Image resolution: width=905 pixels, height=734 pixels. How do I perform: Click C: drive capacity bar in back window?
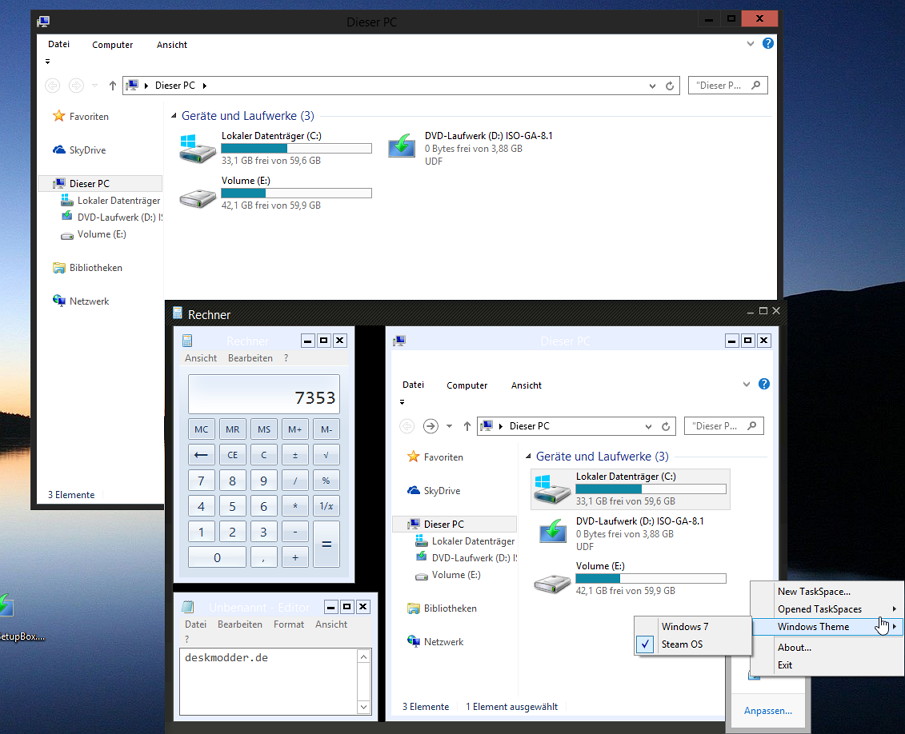(x=296, y=148)
